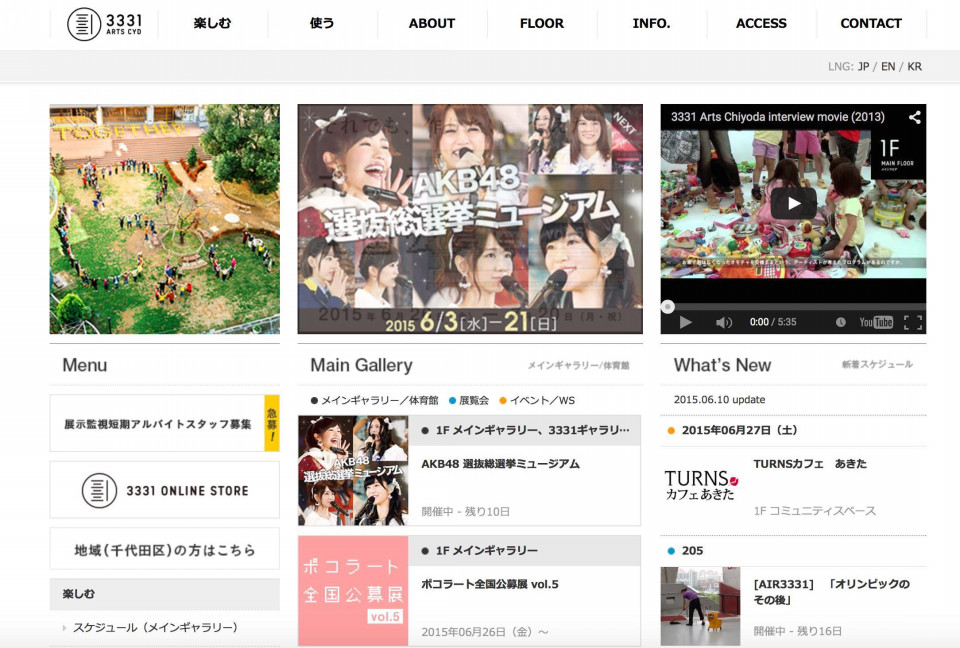The image size is (960, 648).
Task: Open the TURNS カフェあきた logo thumbnail
Action: click(701, 486)
